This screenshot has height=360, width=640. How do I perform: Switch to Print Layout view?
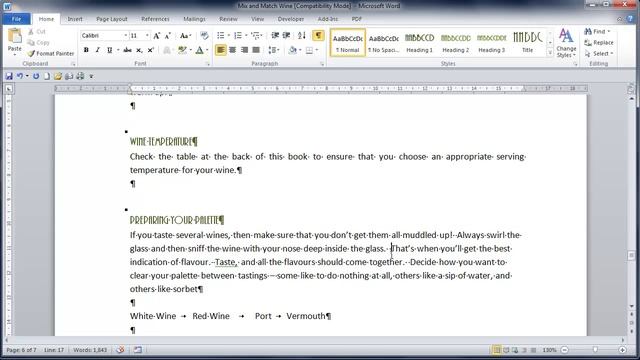click(497, 350)
